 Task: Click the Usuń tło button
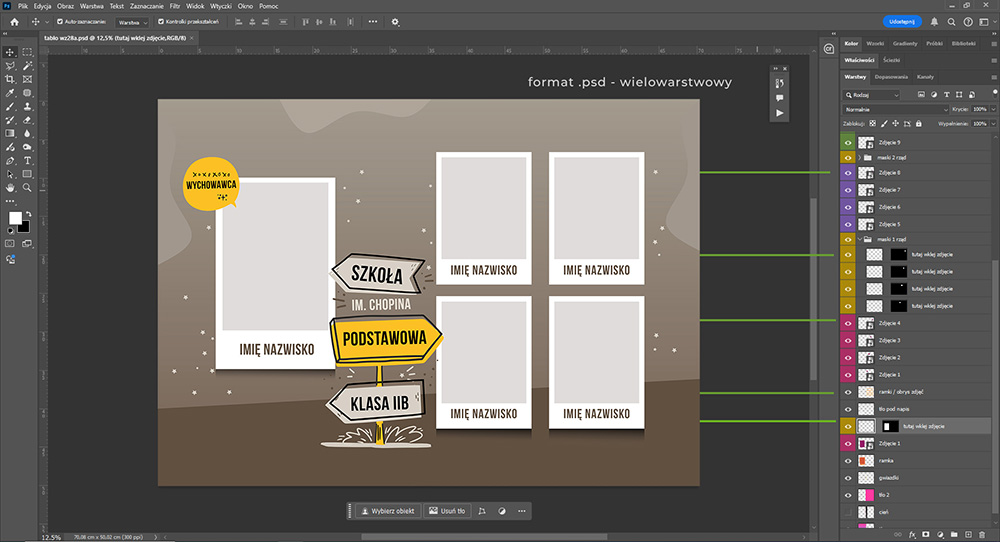click(x=447, y=511)
